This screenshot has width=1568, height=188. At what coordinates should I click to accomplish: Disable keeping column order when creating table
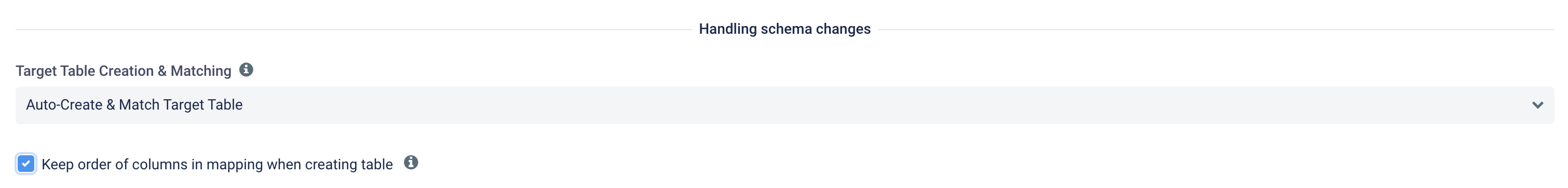25,164
